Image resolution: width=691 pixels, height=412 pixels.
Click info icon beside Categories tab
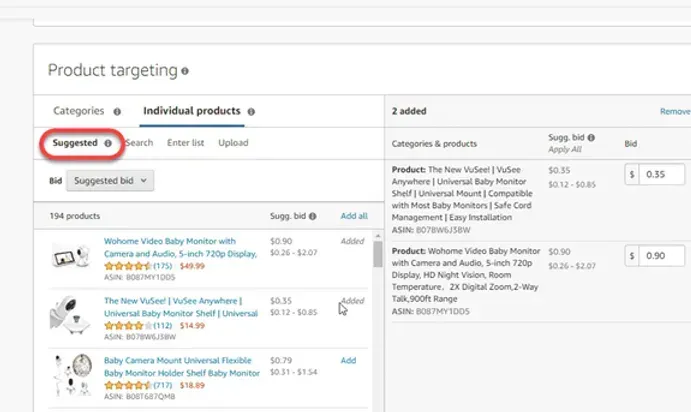117,111
